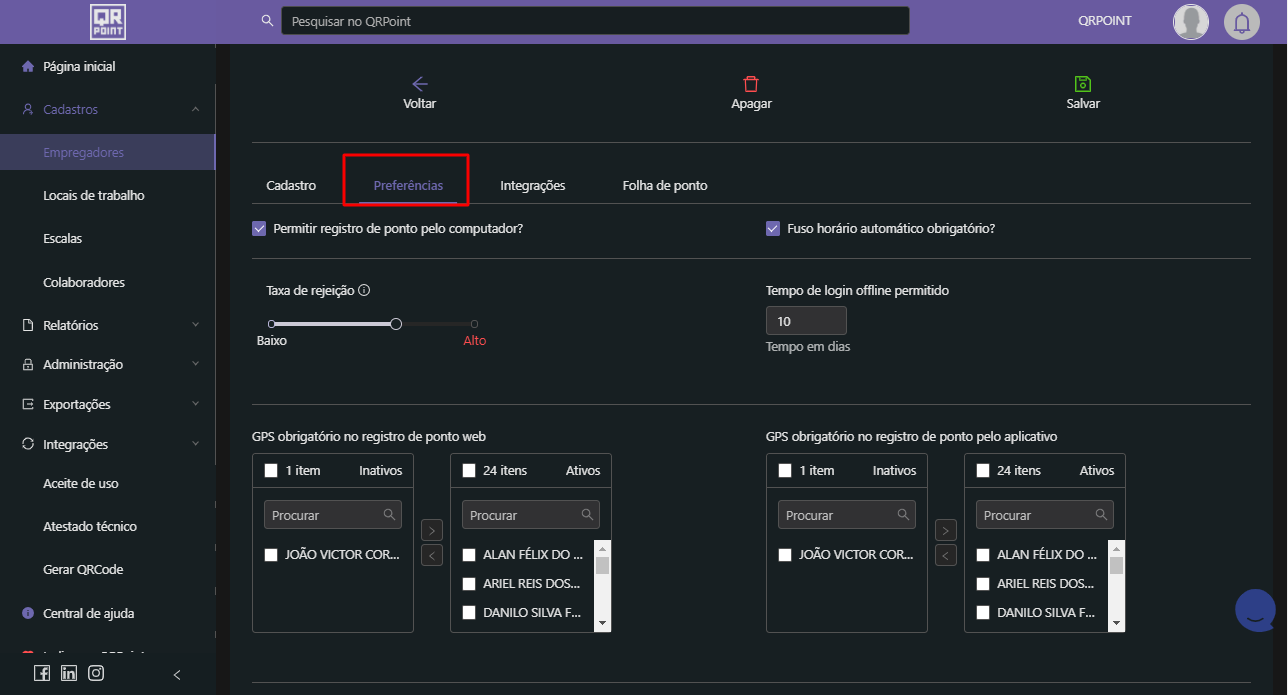Expand the Exportações sidebar menu
The width and height of the screenshot is (1288, 695).
click(195, 404)
